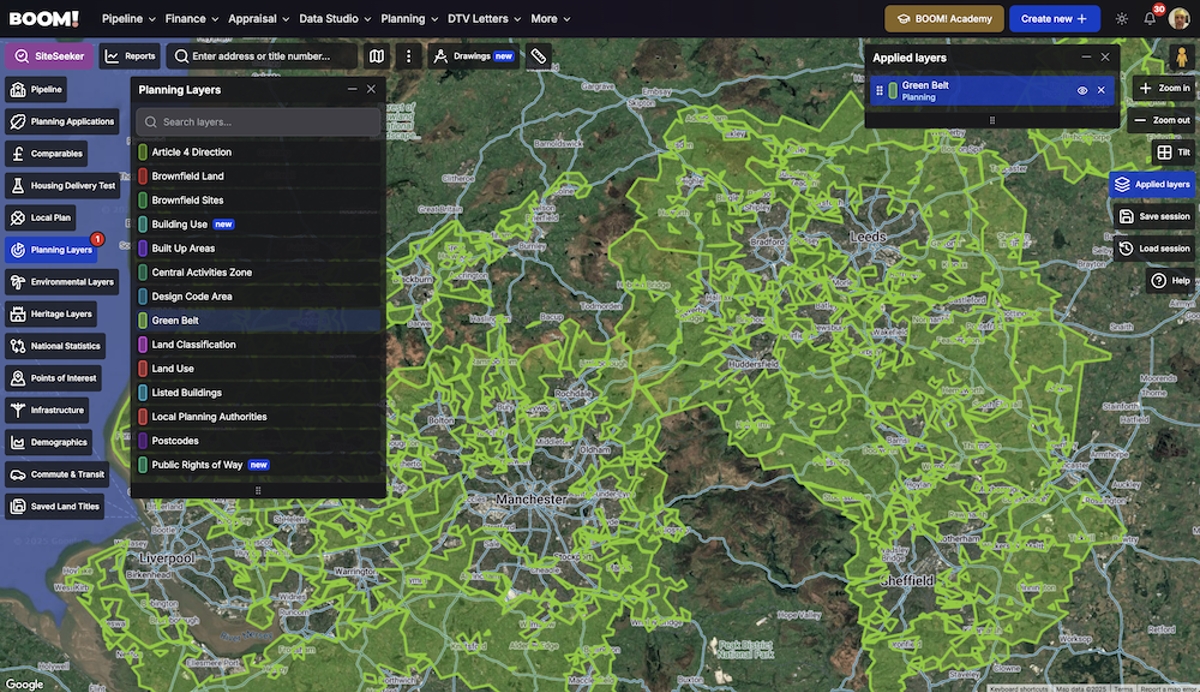The width and height of the screenshot is (1200, 692).
Task: Open the Drawings tool
Action: tap(474, 56)
